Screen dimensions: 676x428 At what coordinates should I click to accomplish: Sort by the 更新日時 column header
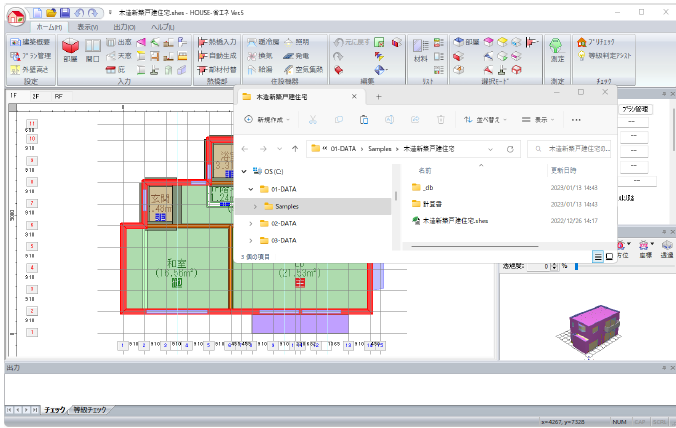click(x=563, y=171)
